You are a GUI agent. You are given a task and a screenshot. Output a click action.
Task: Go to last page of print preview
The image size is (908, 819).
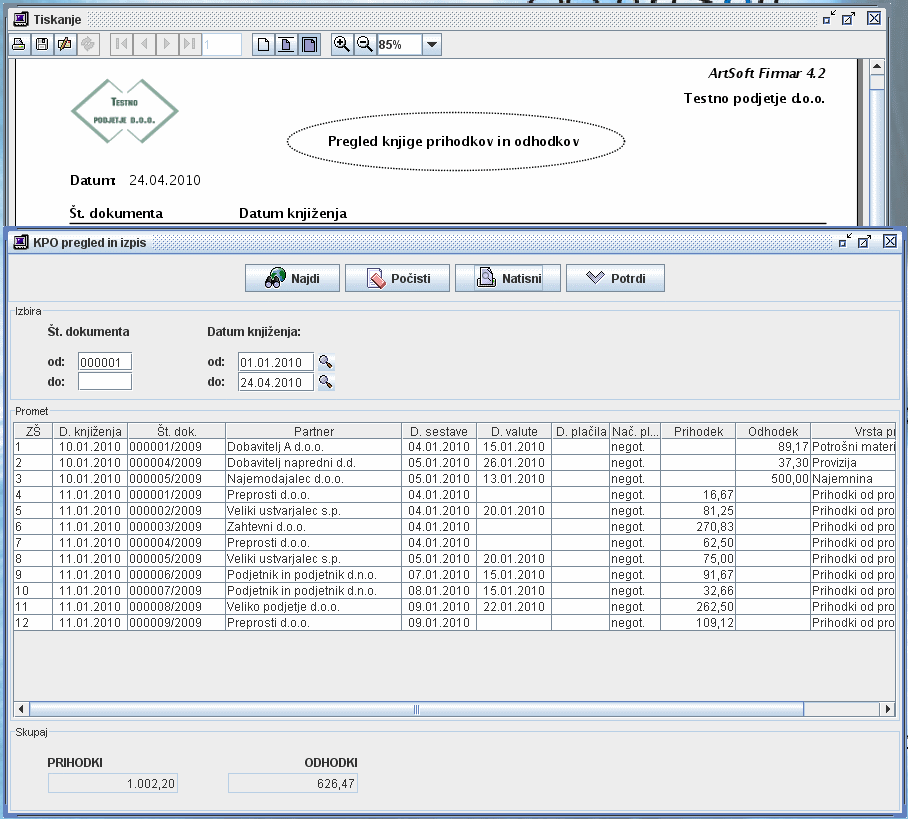point(189,45)
